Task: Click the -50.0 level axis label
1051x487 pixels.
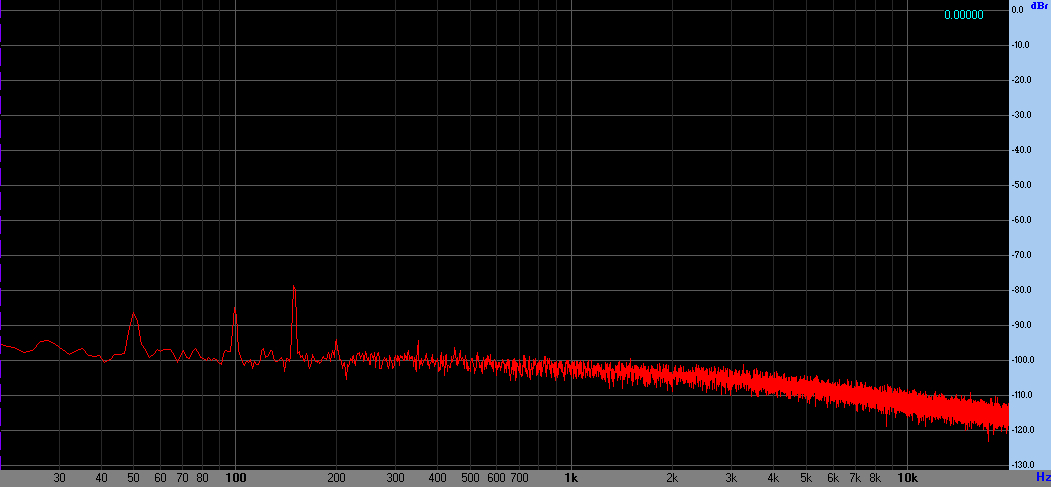Action: pos(1019,185)
